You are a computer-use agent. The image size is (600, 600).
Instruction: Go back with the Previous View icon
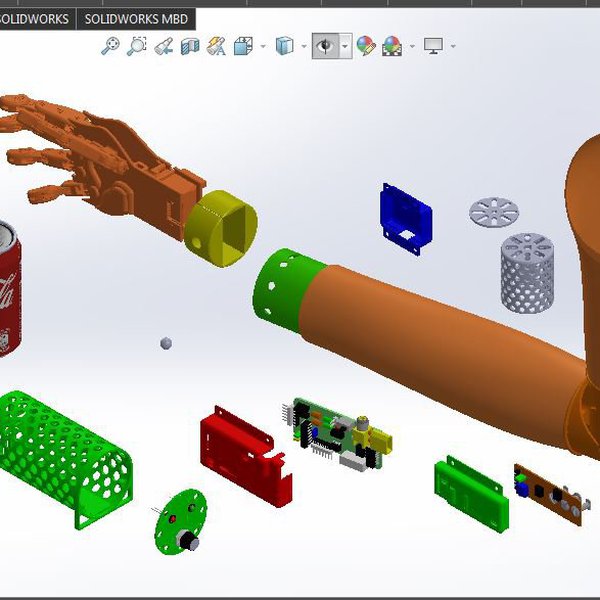point(163,47)
